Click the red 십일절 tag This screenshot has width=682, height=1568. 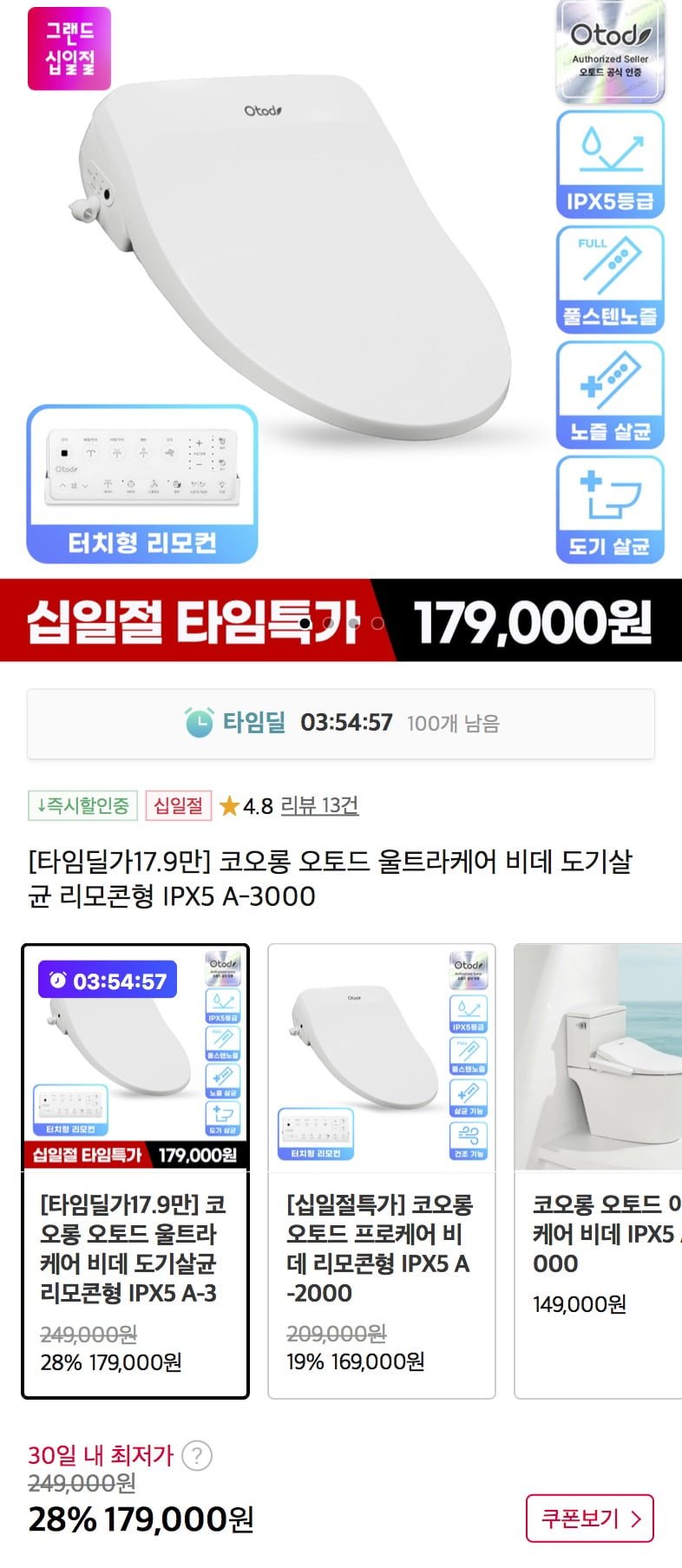pyautogui.click(x=178, y=806)
